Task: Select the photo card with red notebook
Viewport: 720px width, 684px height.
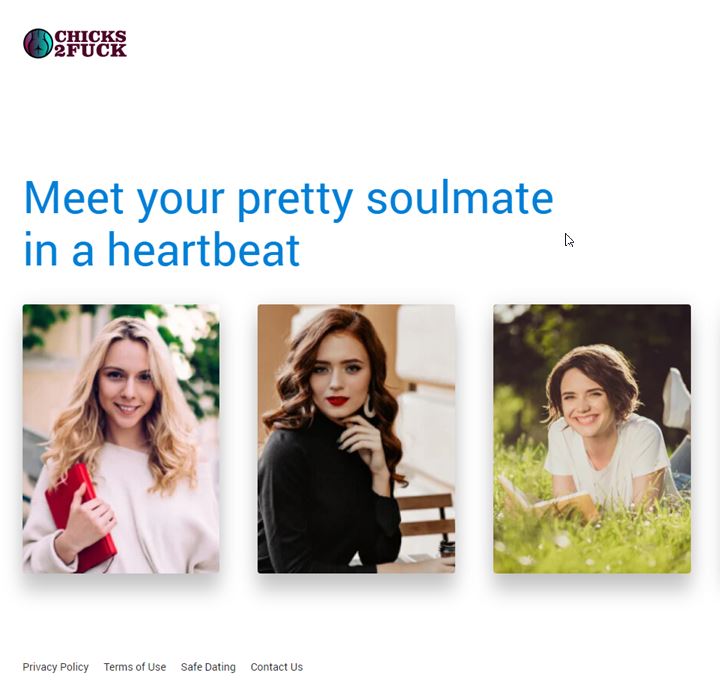Action: (121, 438)
